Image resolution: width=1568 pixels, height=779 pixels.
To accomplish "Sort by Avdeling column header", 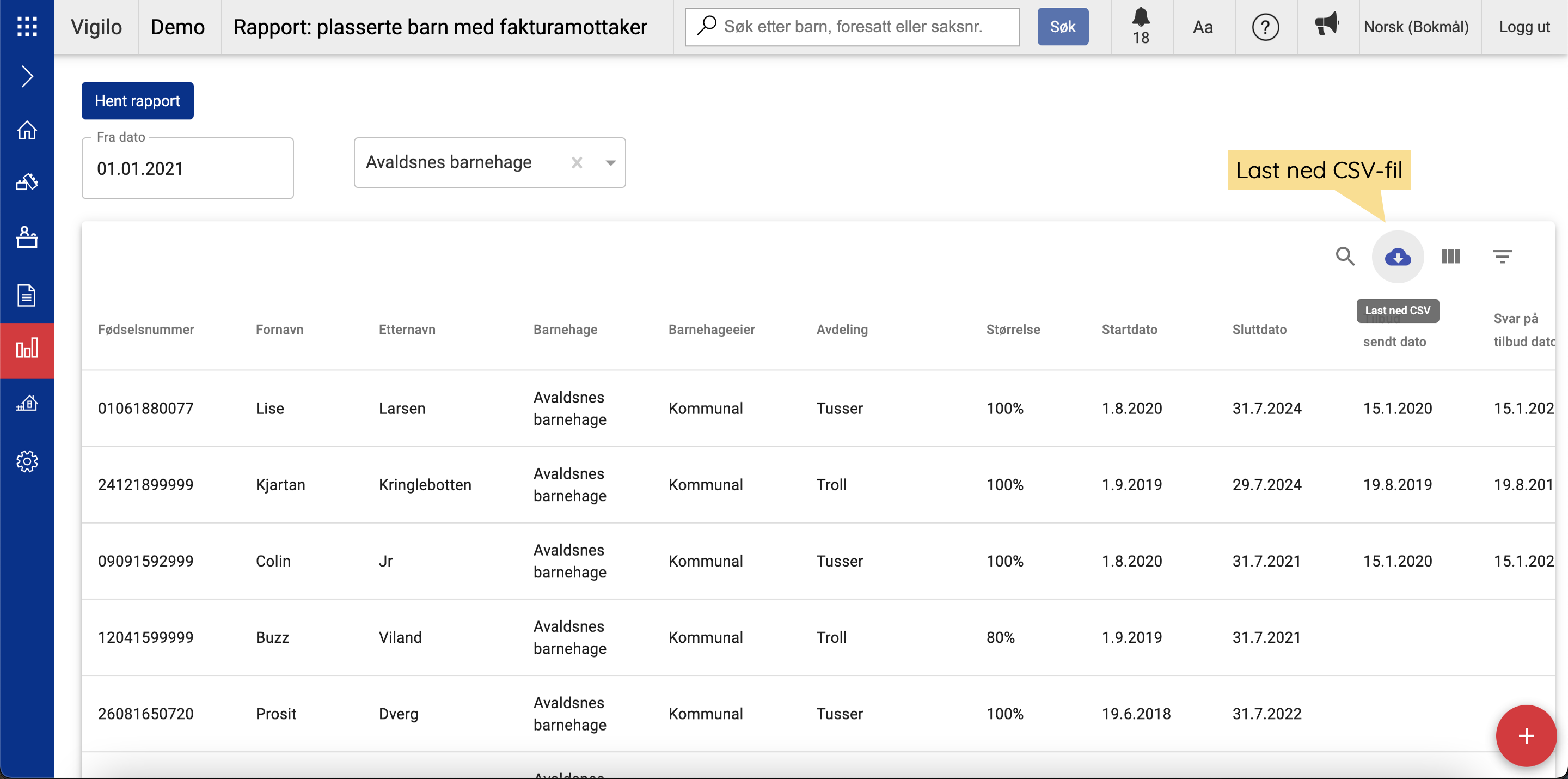I will click(x=842, y=330).
